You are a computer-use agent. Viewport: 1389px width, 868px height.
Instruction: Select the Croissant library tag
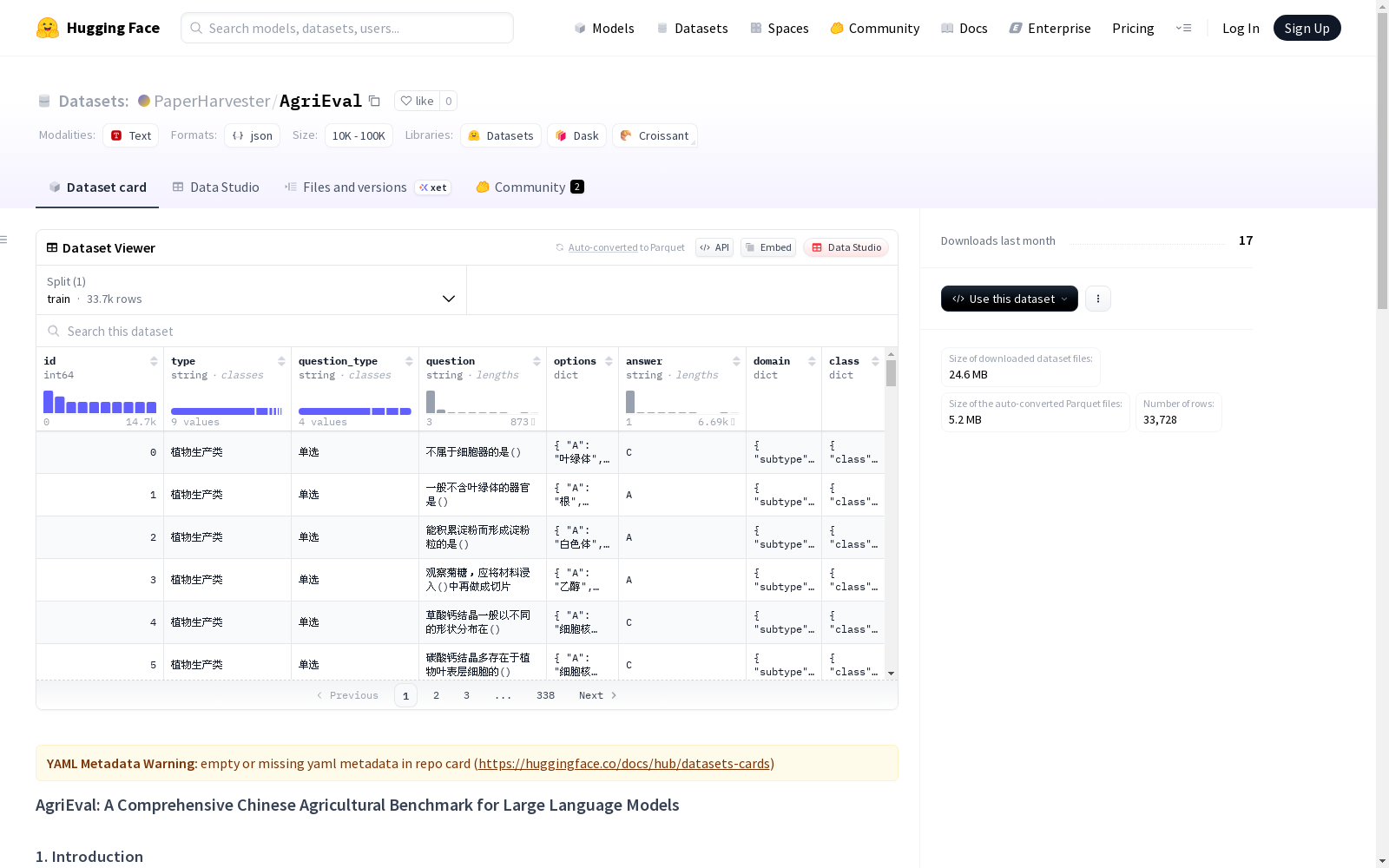pos(655,135)
